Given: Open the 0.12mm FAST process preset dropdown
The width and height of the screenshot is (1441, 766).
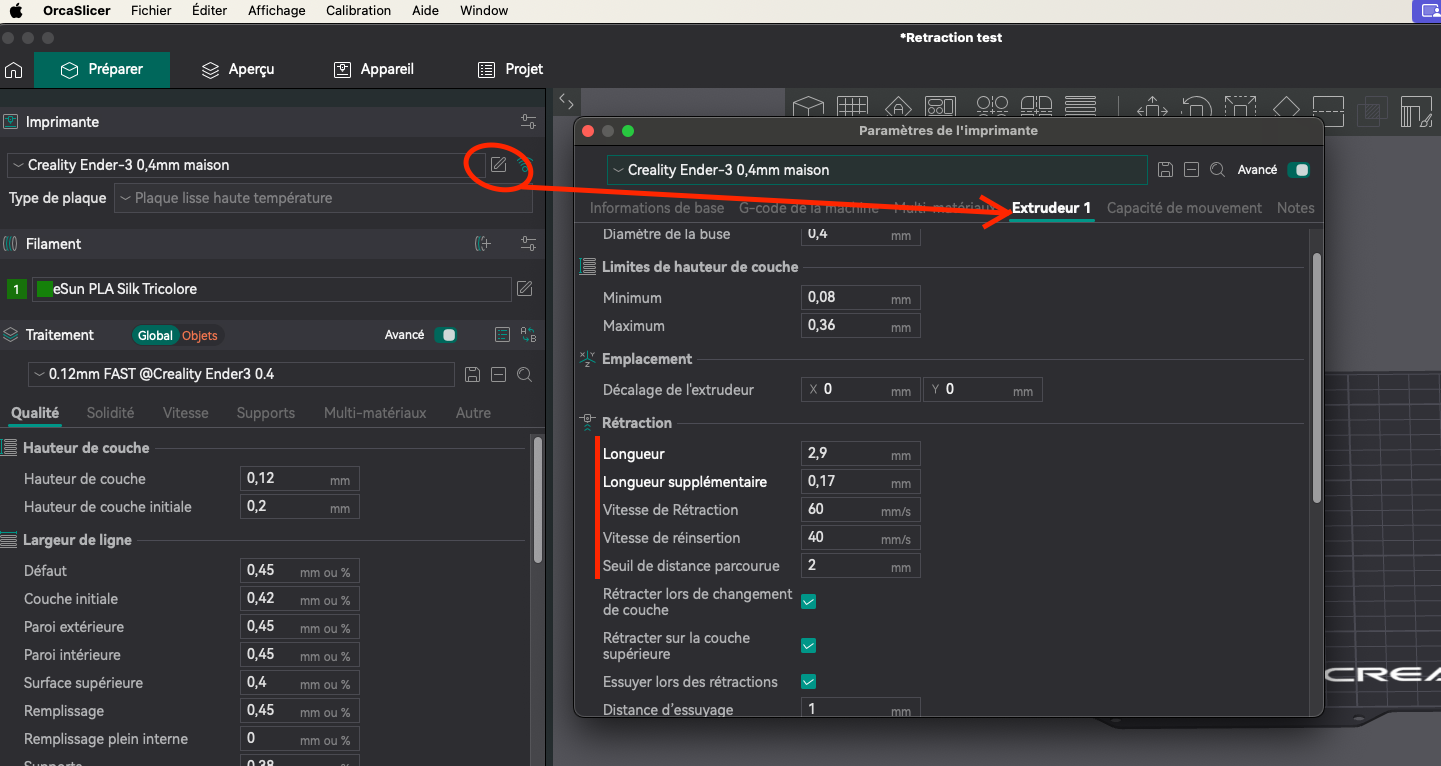Looking at the screenshot, I should tap(242, 374).
